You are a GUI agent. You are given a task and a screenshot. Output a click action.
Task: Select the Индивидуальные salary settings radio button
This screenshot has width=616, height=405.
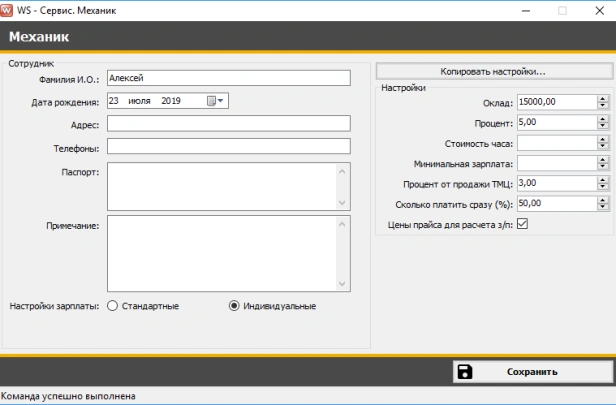(235, 305)
